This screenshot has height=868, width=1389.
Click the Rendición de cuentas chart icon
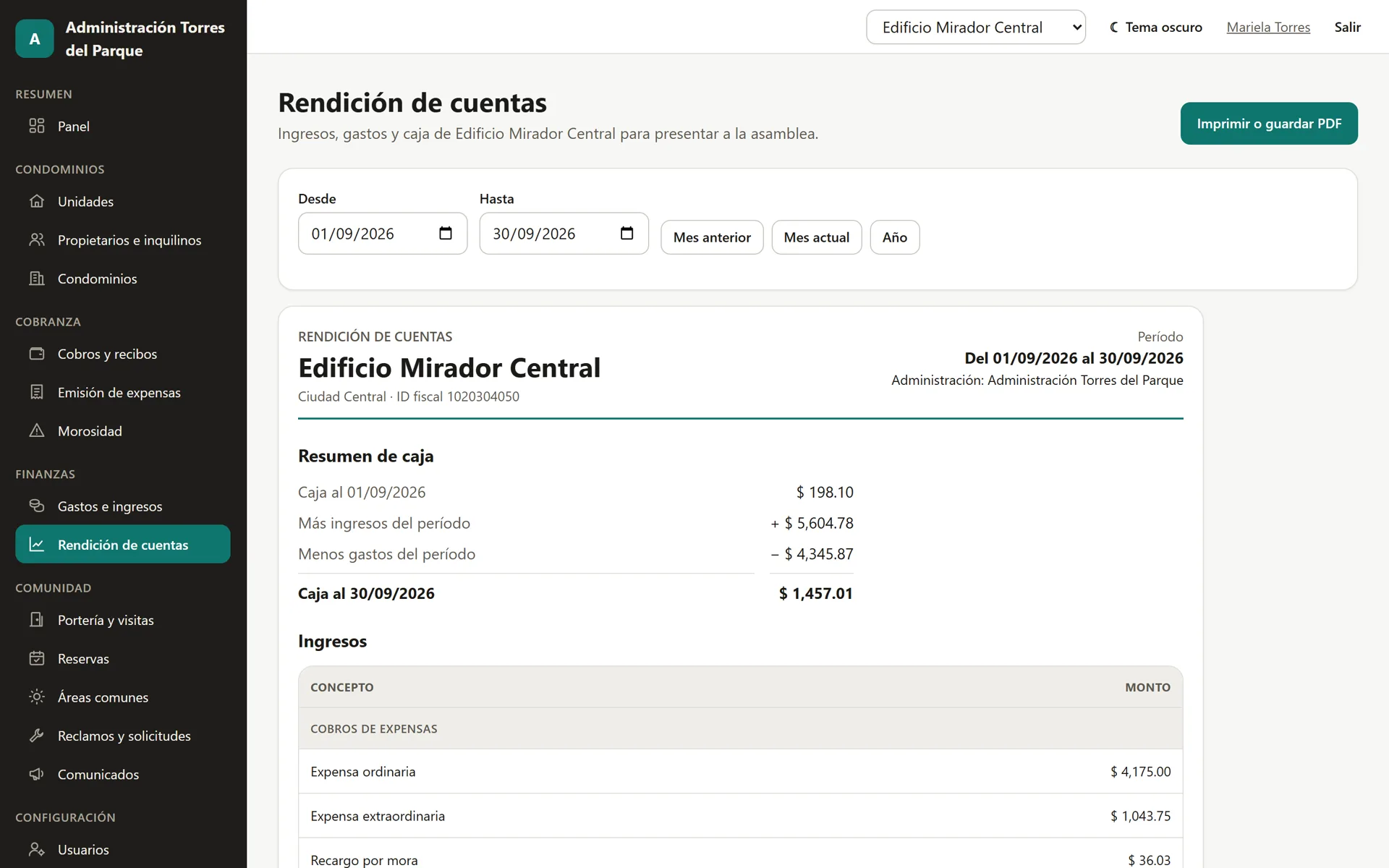(x=37, y=545)
